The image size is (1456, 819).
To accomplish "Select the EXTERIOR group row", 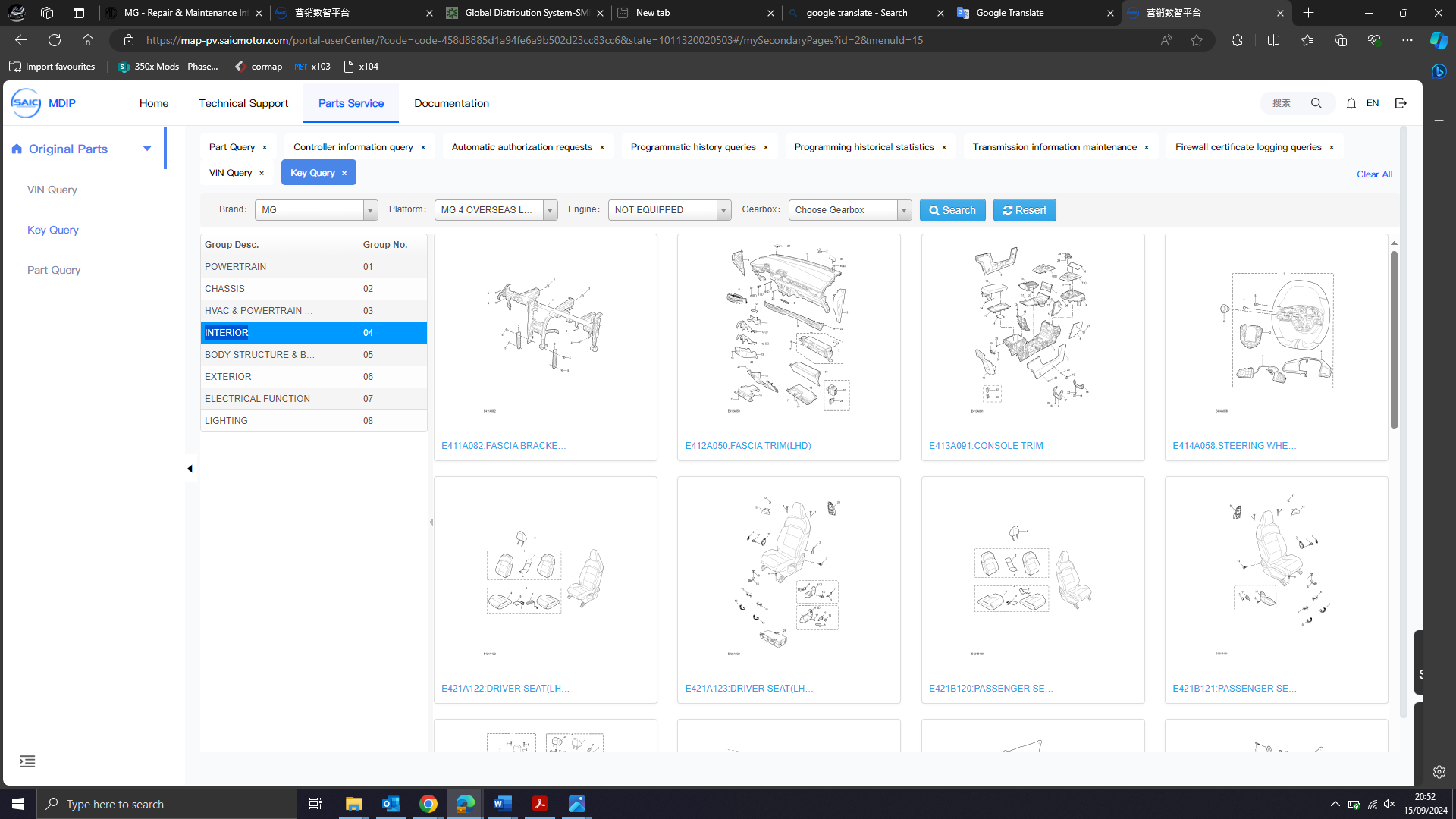I will tap(314, 377).
